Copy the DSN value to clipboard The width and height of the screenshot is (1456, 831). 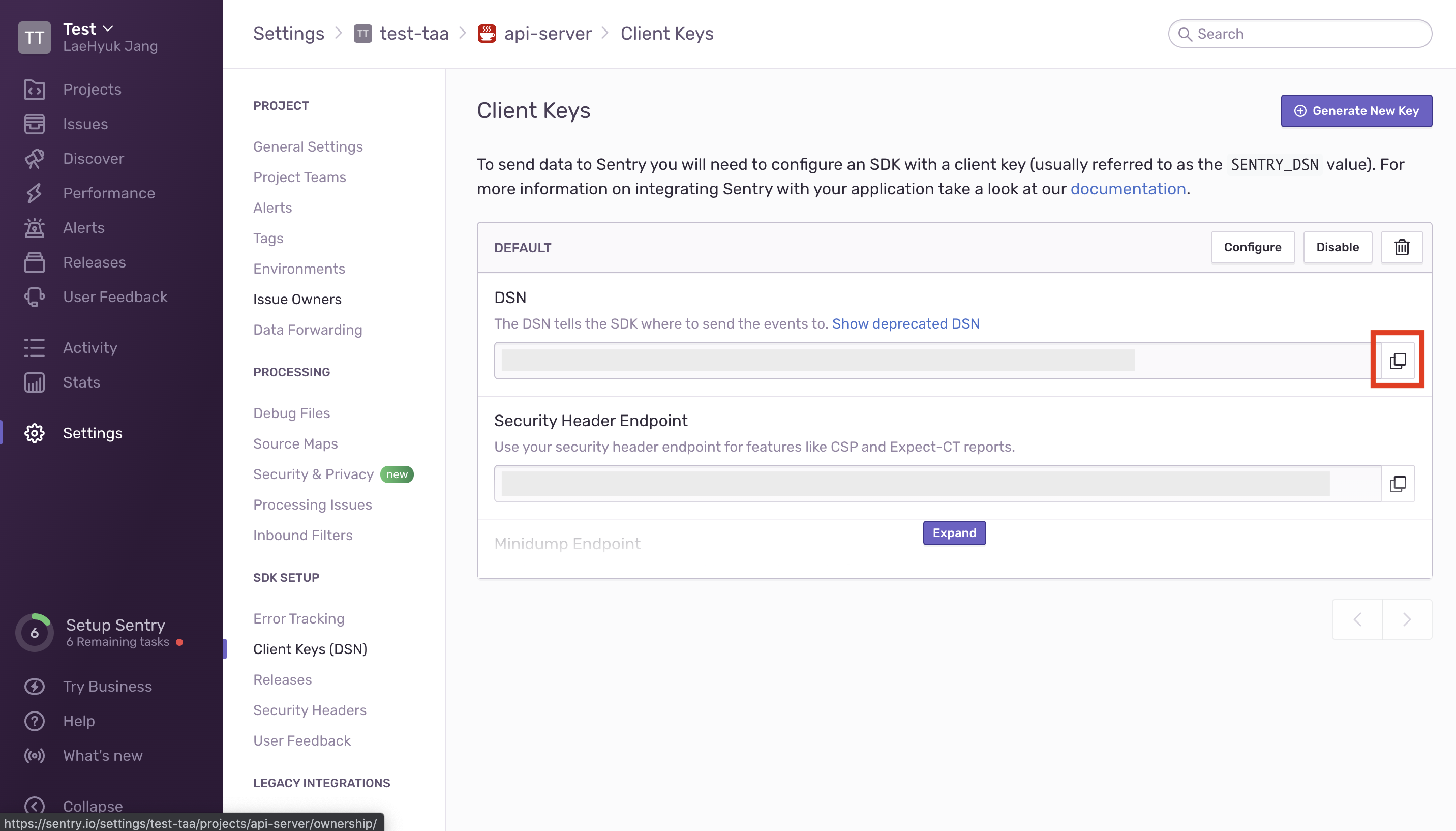(x=1397, y=361)
